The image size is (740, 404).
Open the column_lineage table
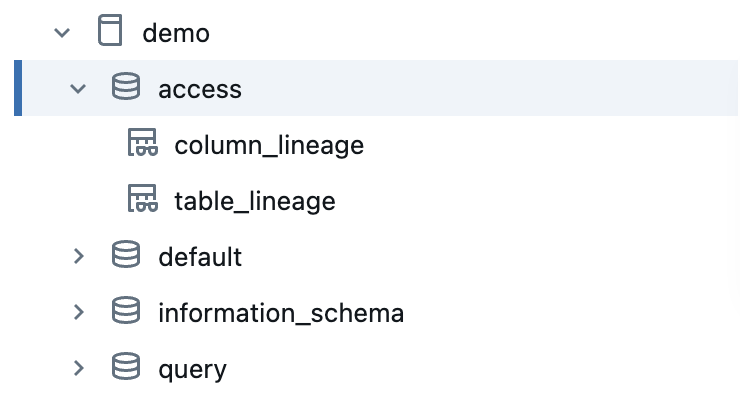click(x=268, y=146)
